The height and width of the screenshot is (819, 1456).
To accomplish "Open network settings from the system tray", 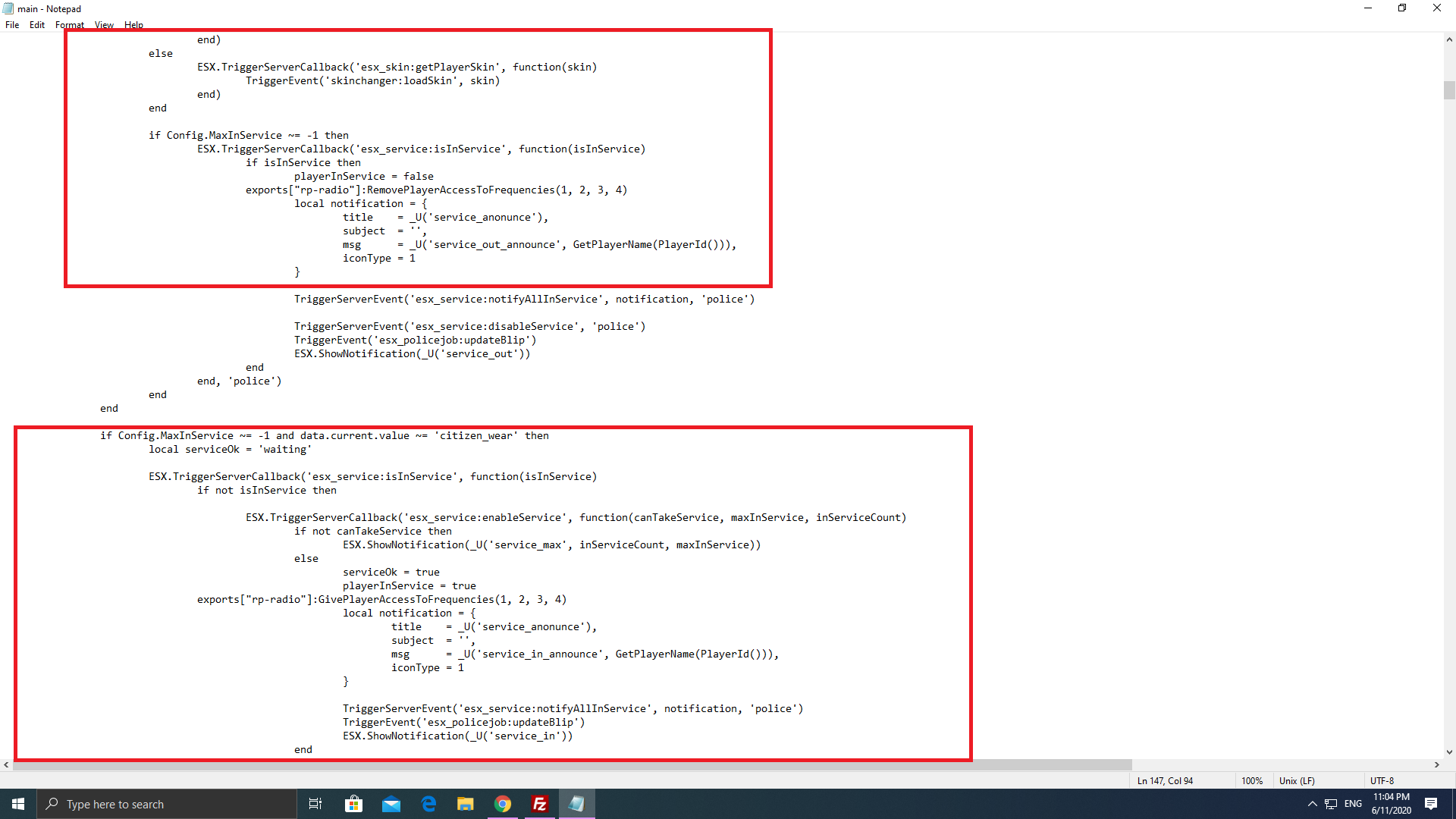I will (x=1331, y=804).
